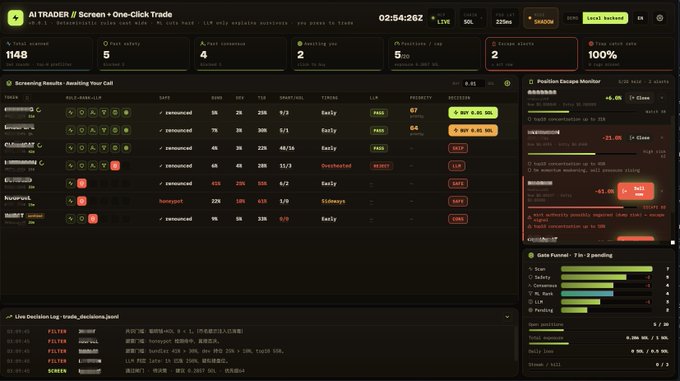This screenshot has width=680, height=381.
Task: Select the Total scanned 1148 card
Action: (x=46, y=54)
